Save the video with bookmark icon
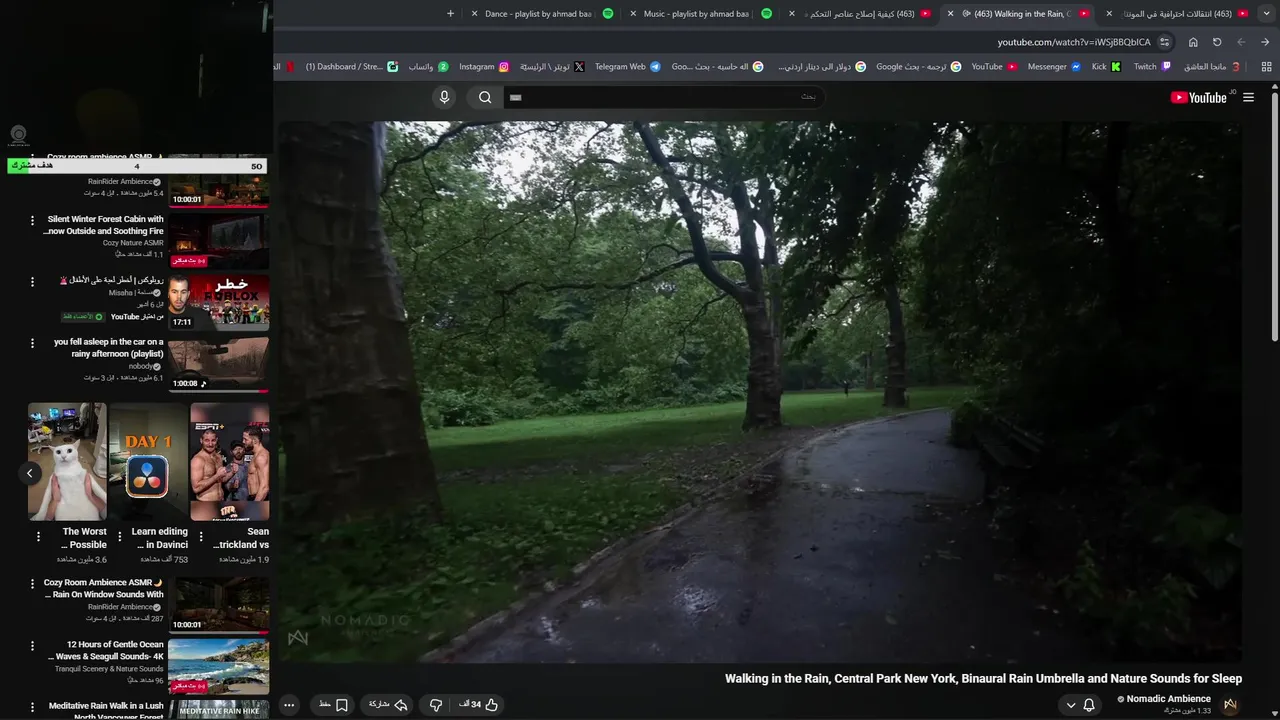 coord(334,705)
